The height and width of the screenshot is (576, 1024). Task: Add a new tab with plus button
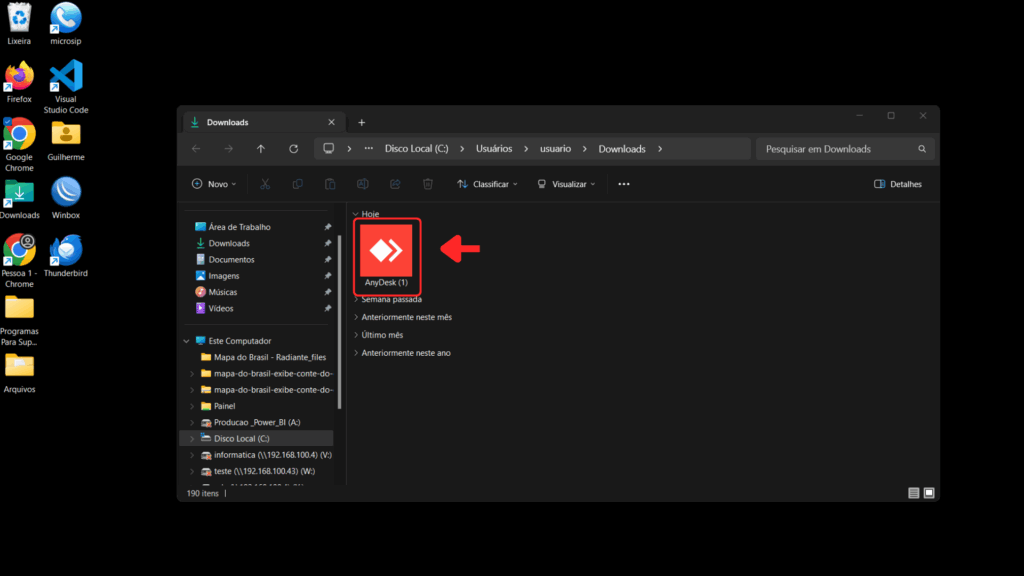pos(361,122)
